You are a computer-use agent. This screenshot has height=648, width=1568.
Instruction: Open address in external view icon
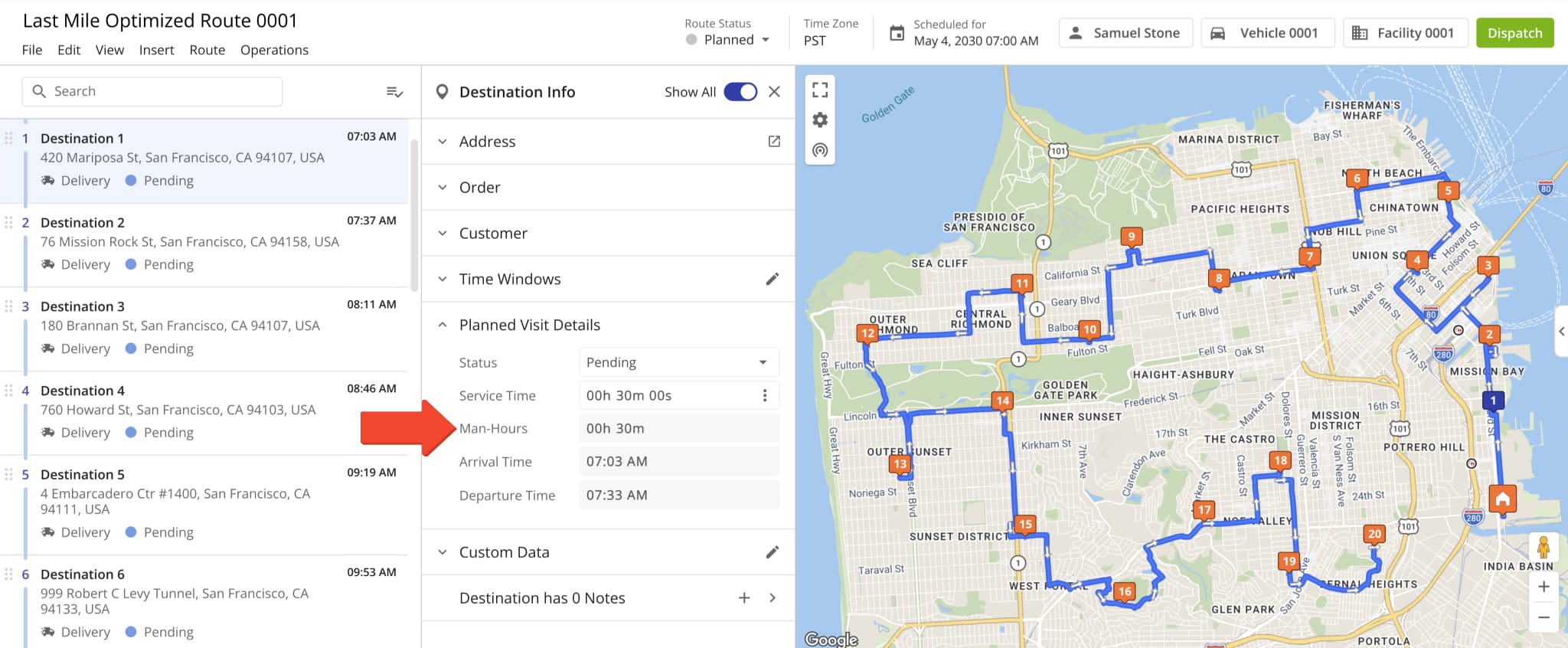coord(774,142)
